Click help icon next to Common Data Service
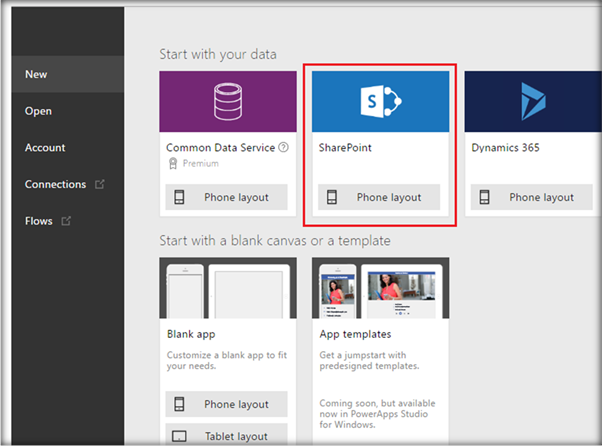The height and width of the screenshot is (446, 602). click(283, 147)
